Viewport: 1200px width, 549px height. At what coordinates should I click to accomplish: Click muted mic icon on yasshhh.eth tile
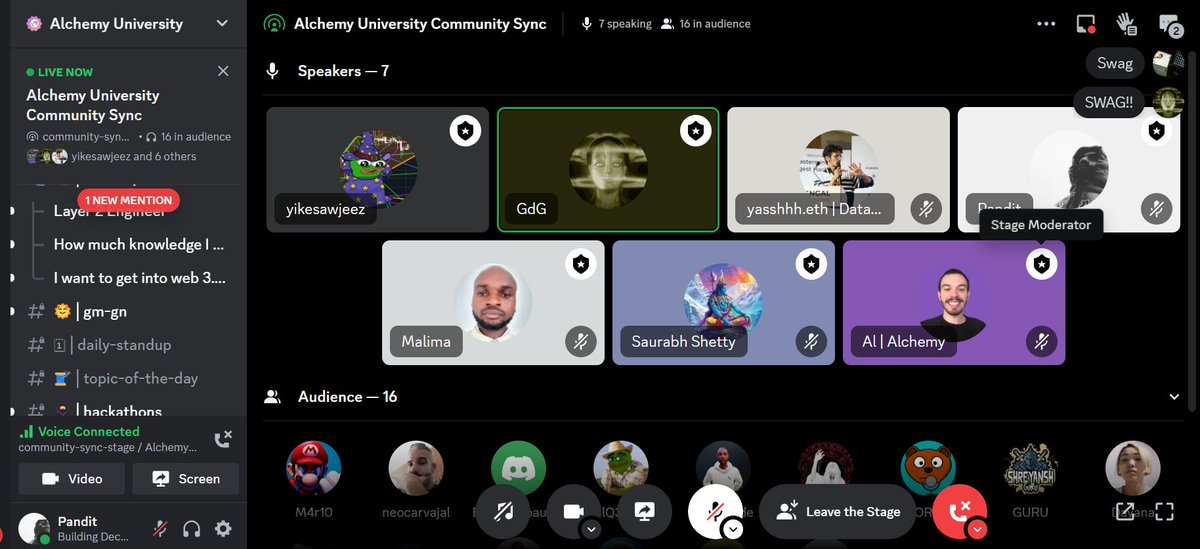coord(926,209)
